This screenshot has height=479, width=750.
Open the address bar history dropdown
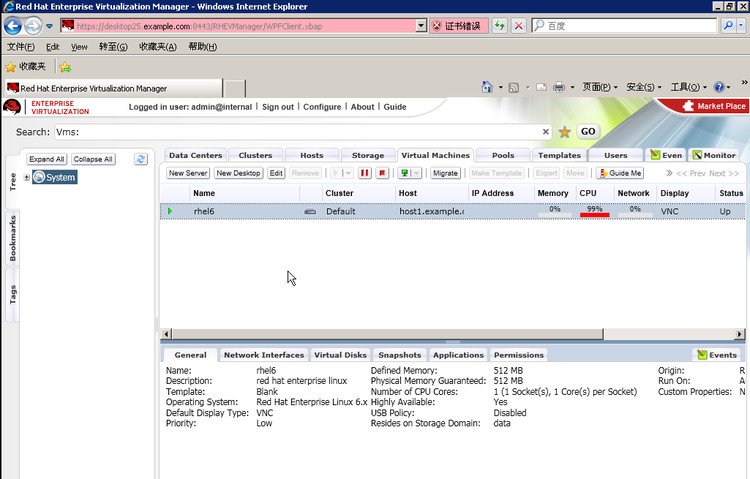pyautogui.click(x=421, y=26)
